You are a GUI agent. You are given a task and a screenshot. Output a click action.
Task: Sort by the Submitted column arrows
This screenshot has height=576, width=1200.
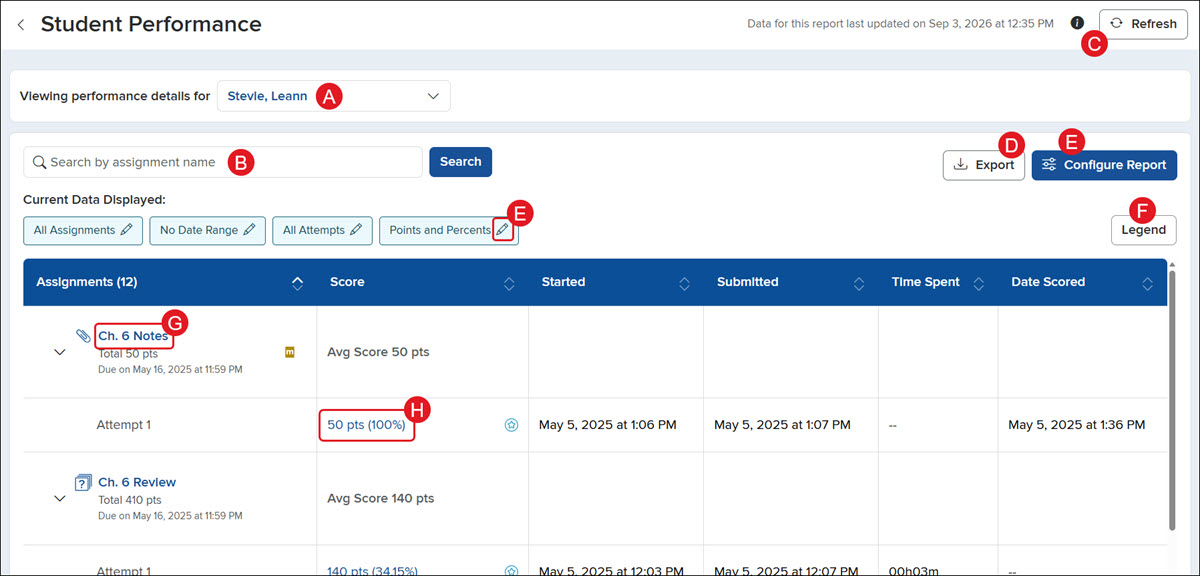(859, 283)
